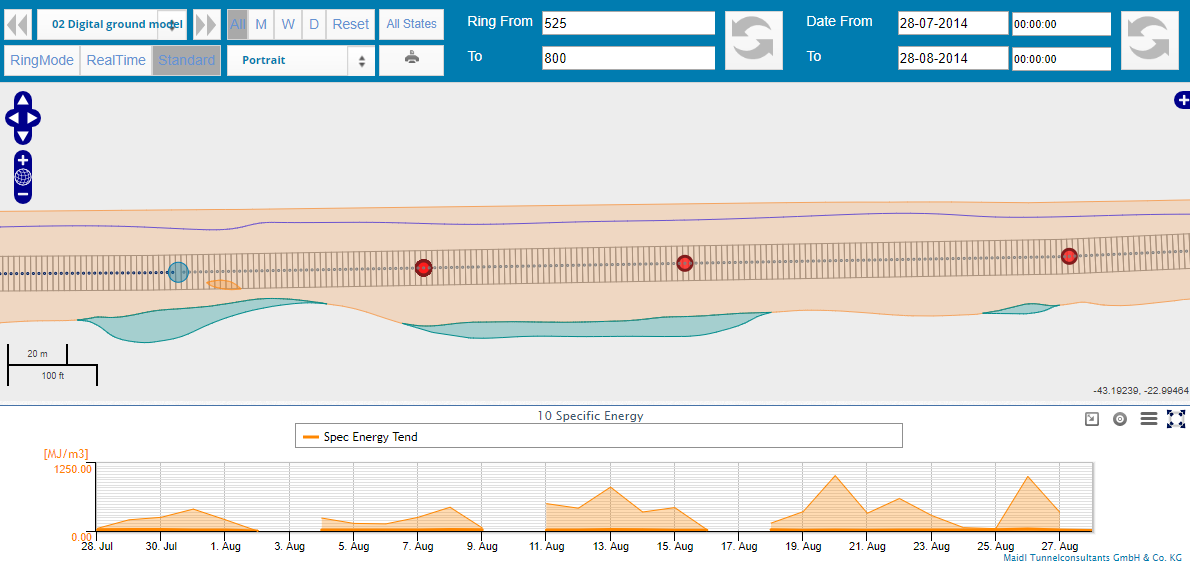Zoom in on the map
The image size is (1190, 564).
[x=23, y=160]
